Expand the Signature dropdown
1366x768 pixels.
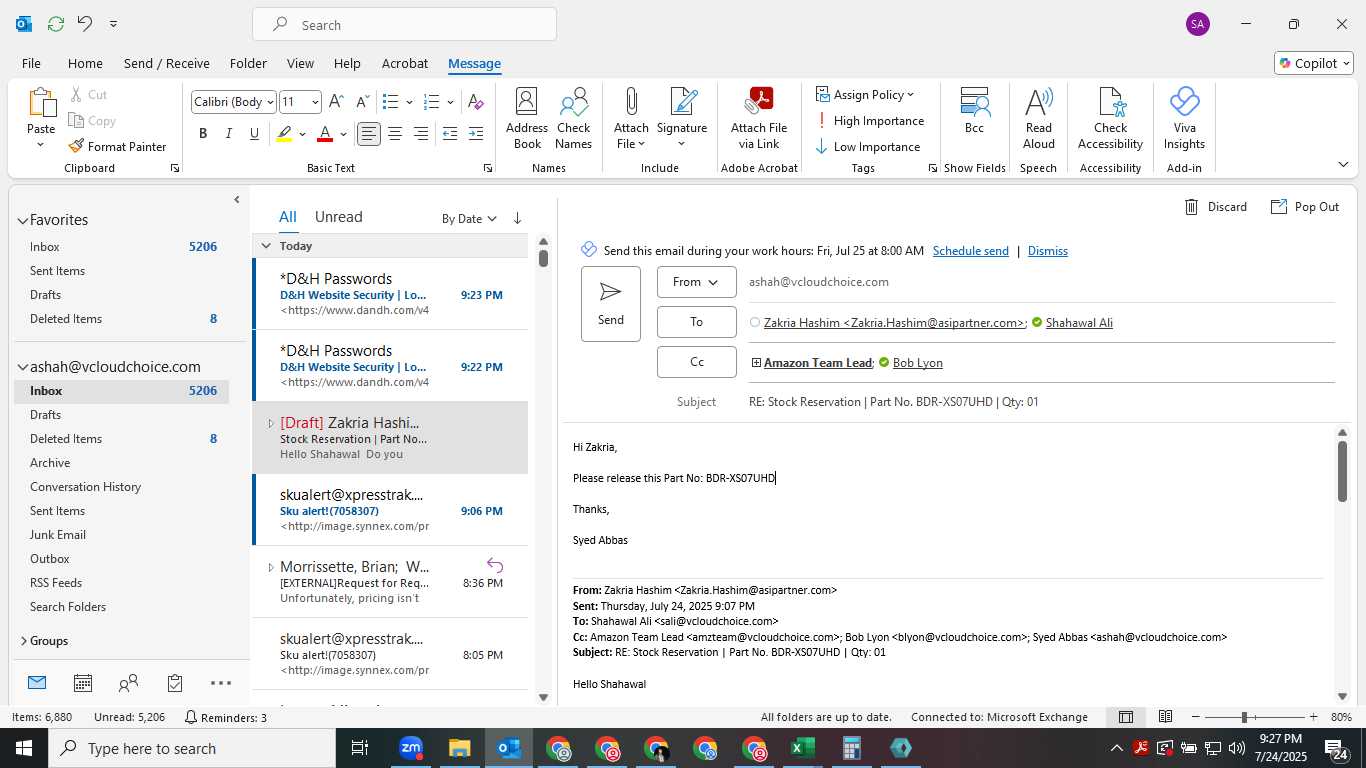[682, 144]
